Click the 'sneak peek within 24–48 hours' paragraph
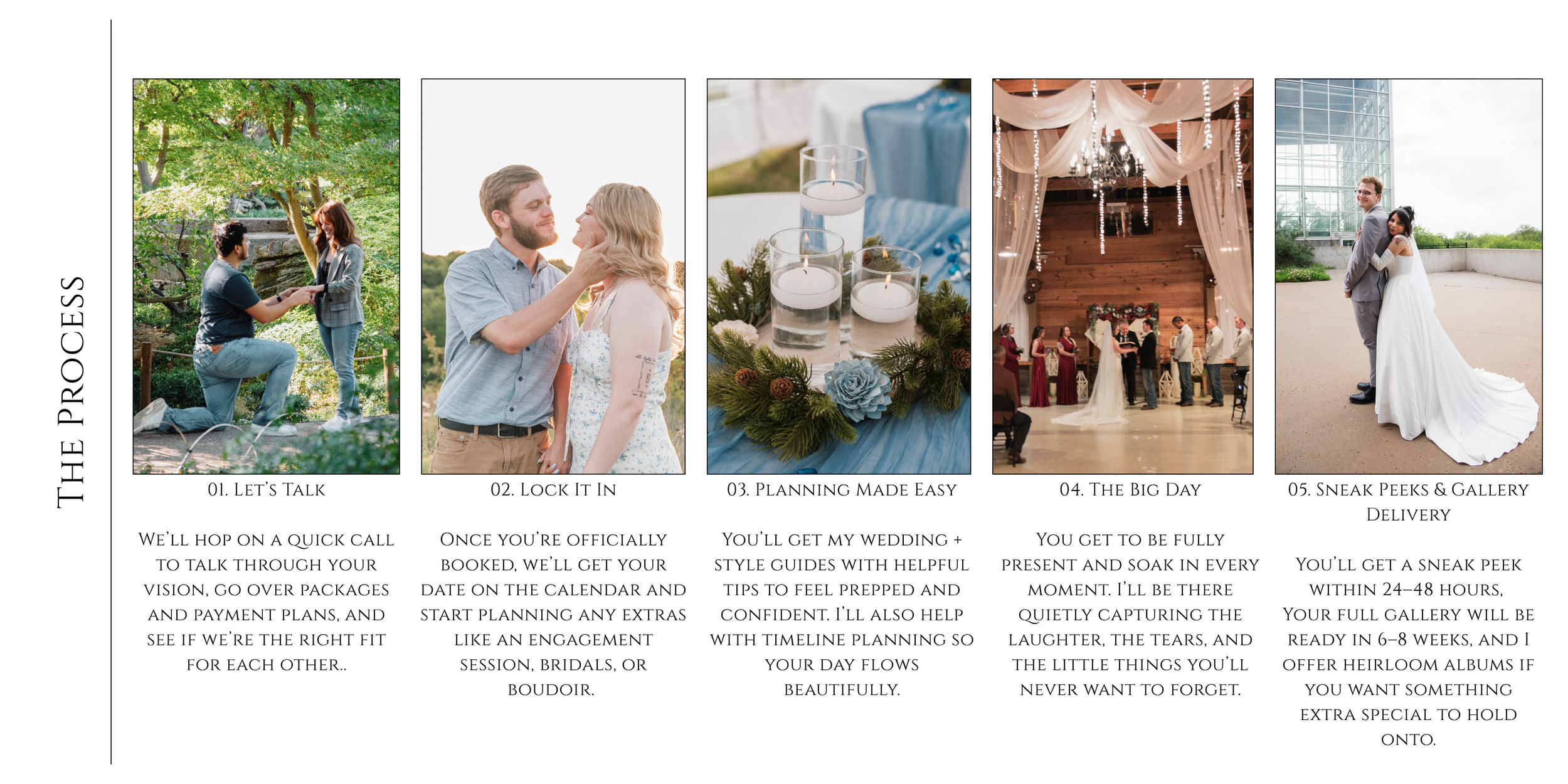Image resolution: width=1568 pixels, height=784 pixels. (1409, 652)
